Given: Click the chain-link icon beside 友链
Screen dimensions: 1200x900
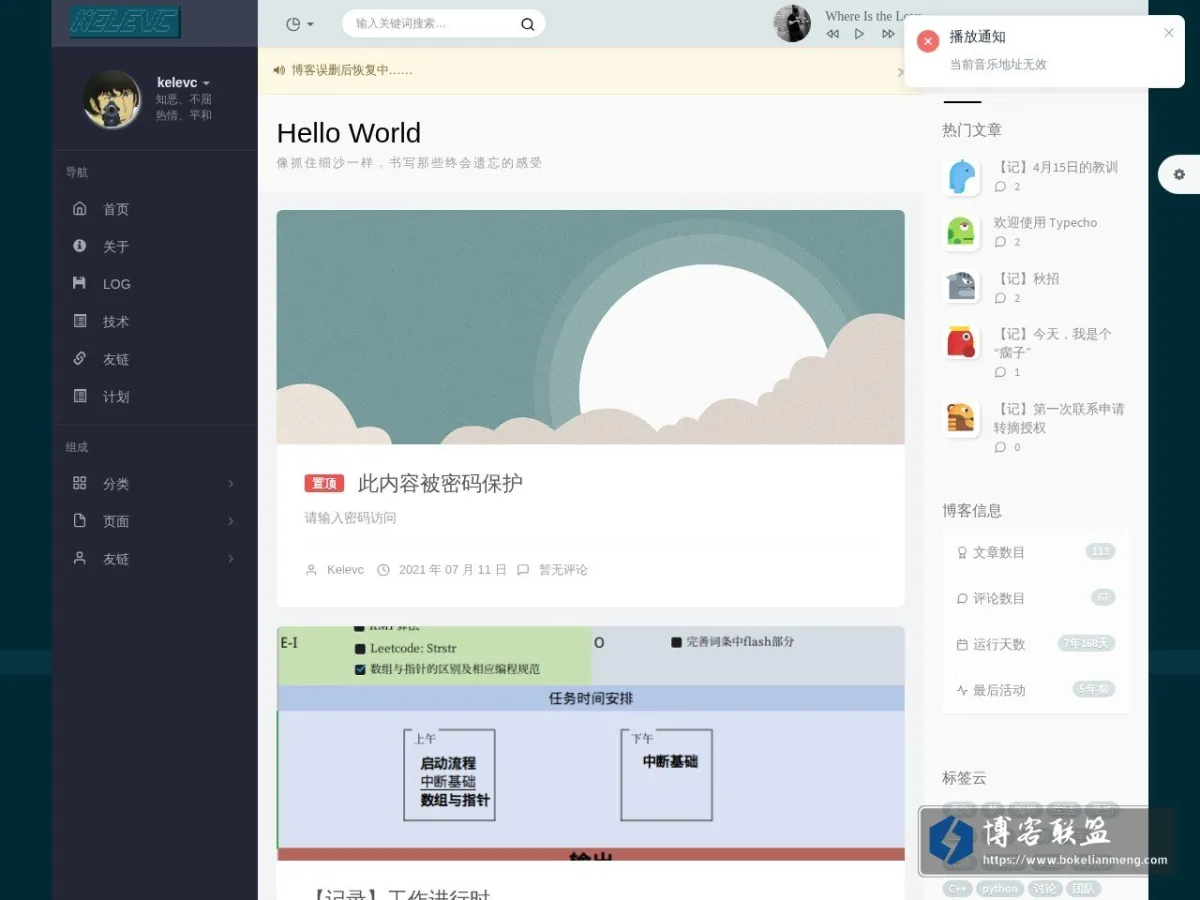Looking at the screenshot, I should 80,358.
